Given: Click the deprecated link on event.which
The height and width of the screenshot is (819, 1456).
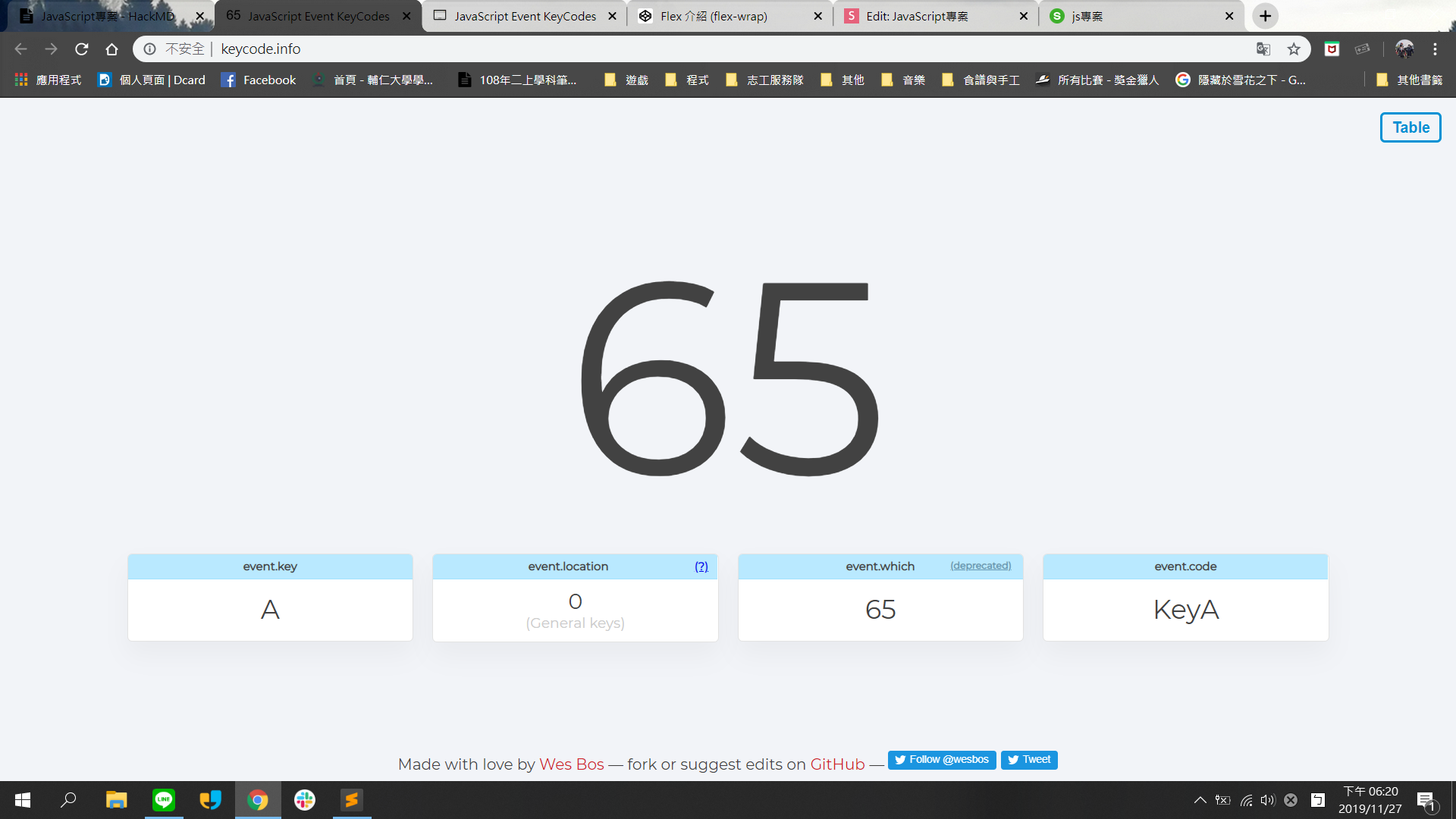Looking at the screenshot, I should [x=981, y=566].
